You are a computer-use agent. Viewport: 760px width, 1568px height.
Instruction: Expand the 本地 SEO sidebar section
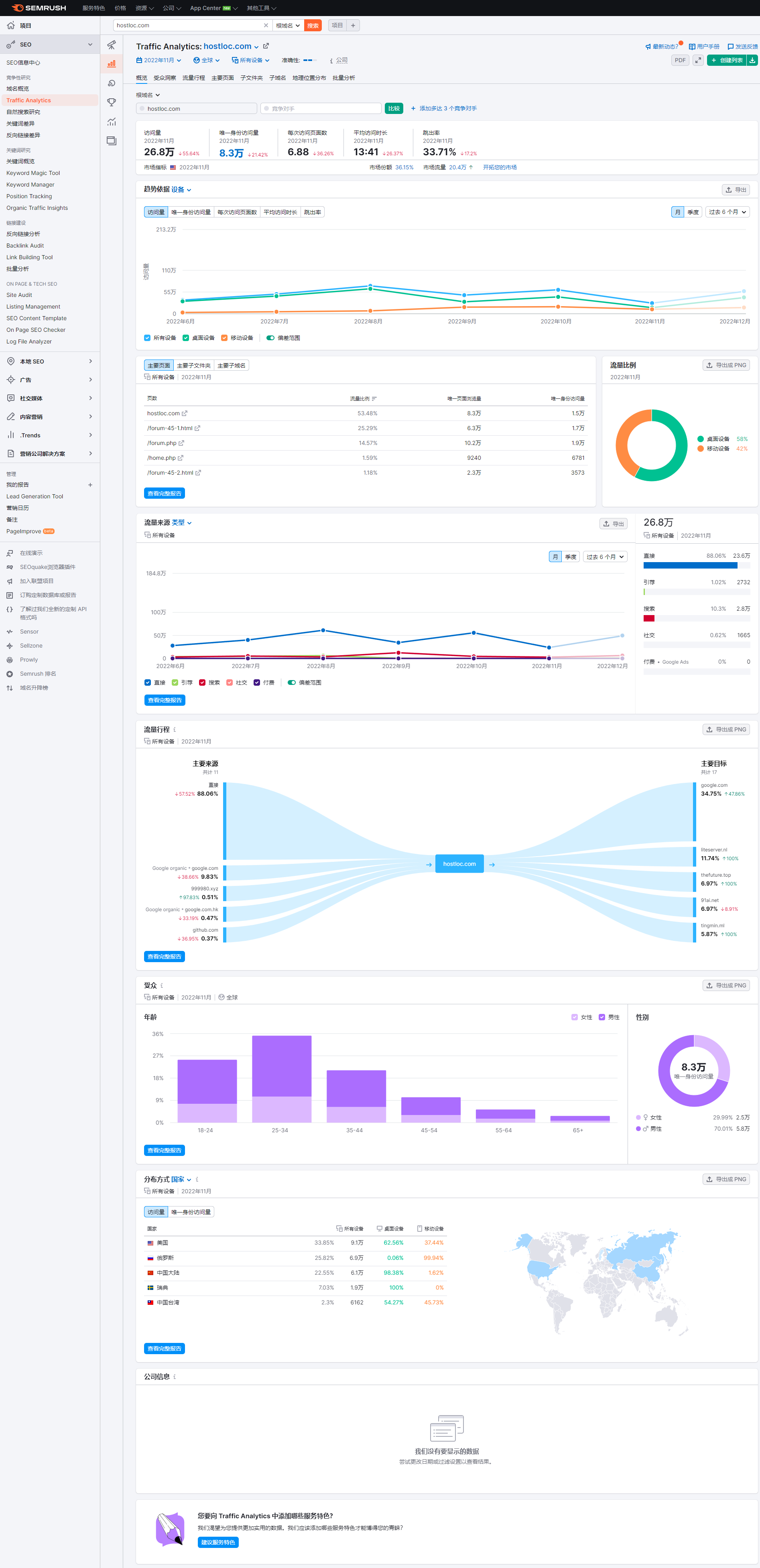(x=50, y=362)
